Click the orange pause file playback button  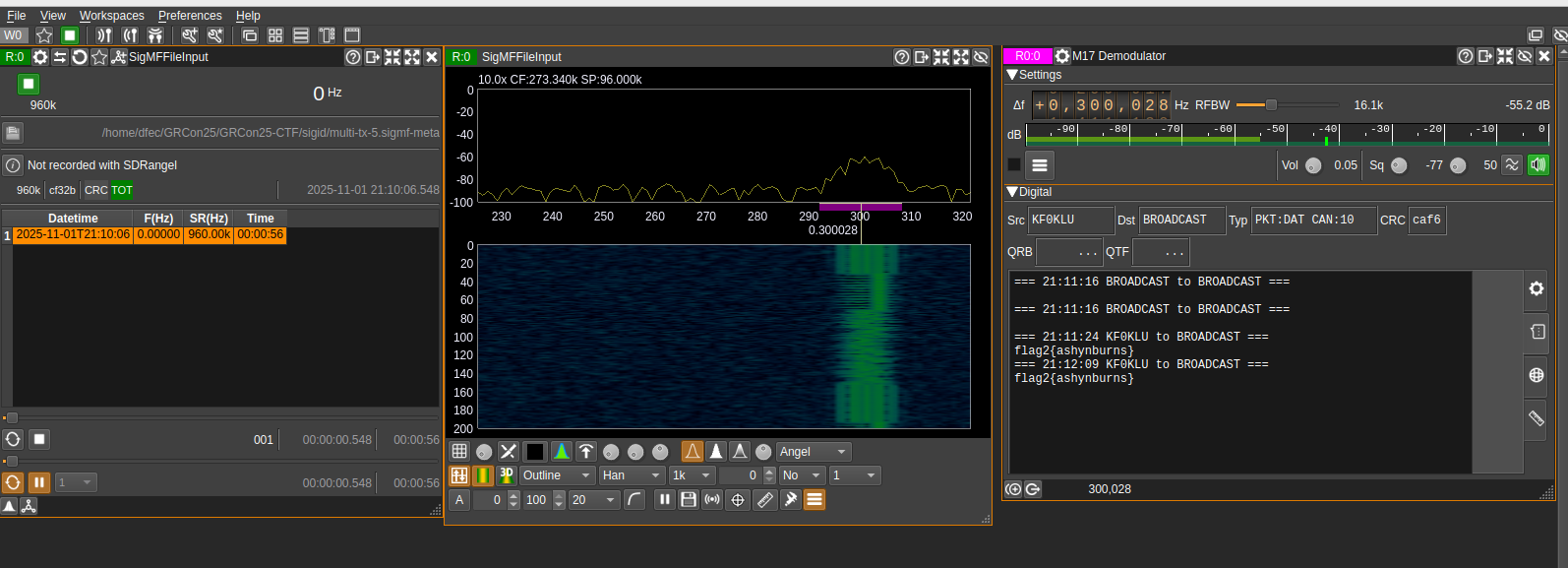click(x=39, y=482)
